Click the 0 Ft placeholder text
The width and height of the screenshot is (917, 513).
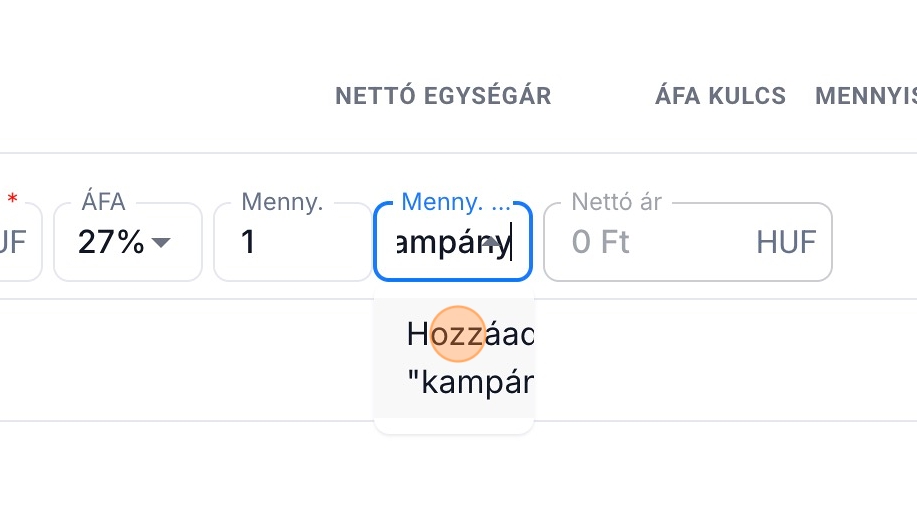pyautogui.click(x=600, y=243)
